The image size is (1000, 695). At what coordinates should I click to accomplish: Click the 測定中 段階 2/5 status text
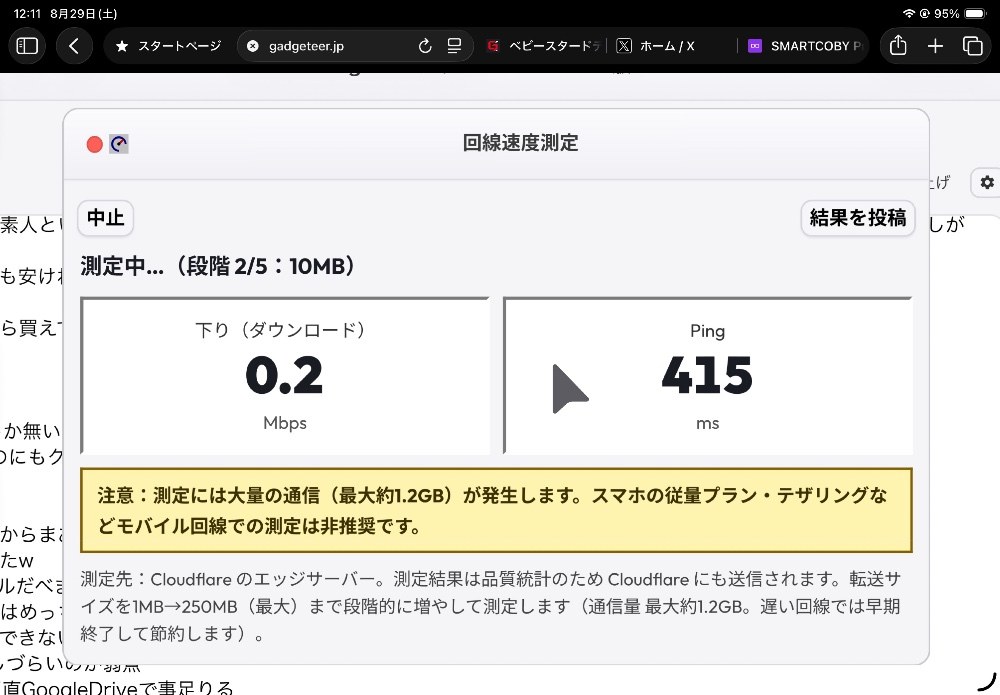coord(218,266)
